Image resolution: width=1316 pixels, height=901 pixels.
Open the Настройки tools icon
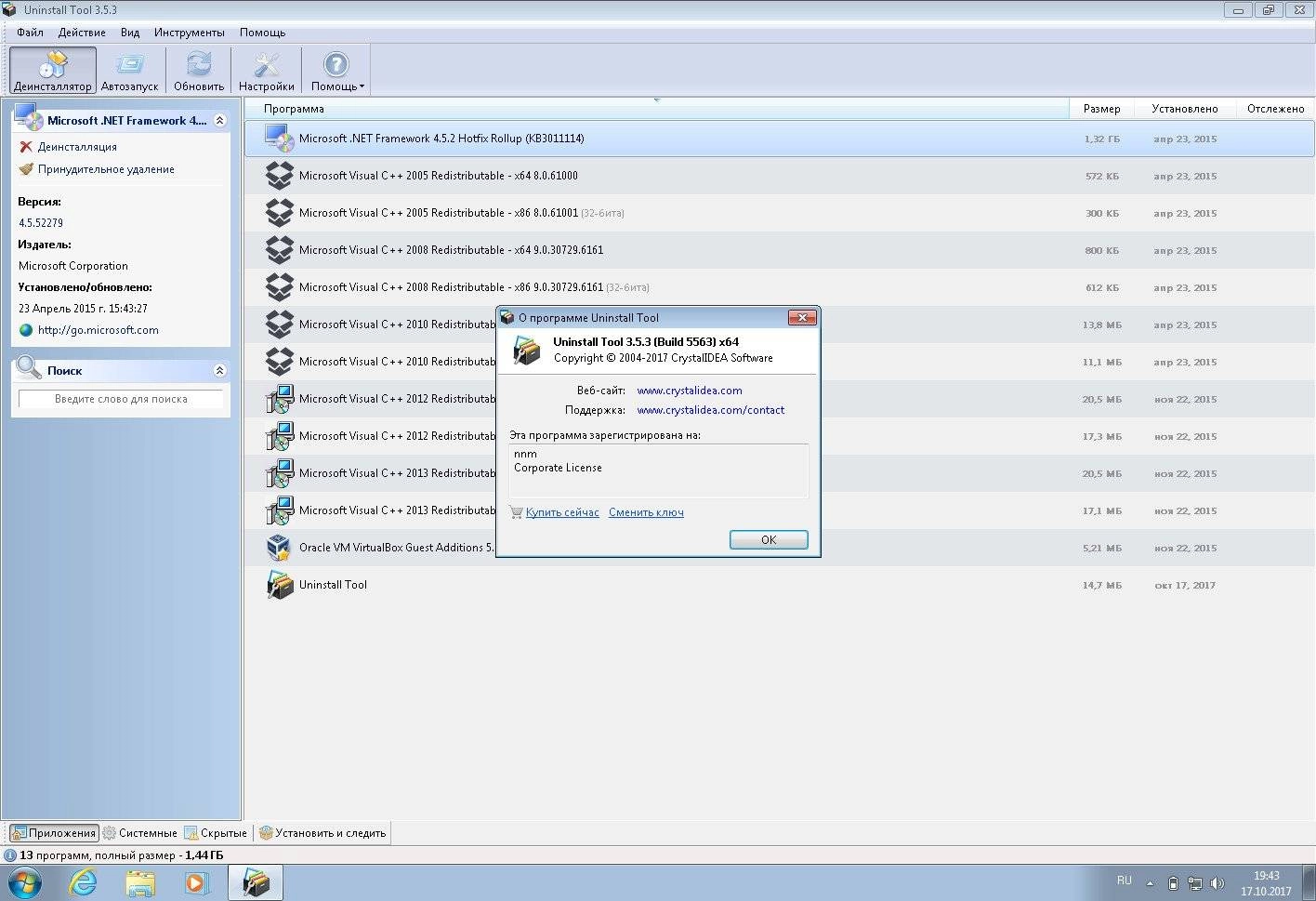point(266,71)
